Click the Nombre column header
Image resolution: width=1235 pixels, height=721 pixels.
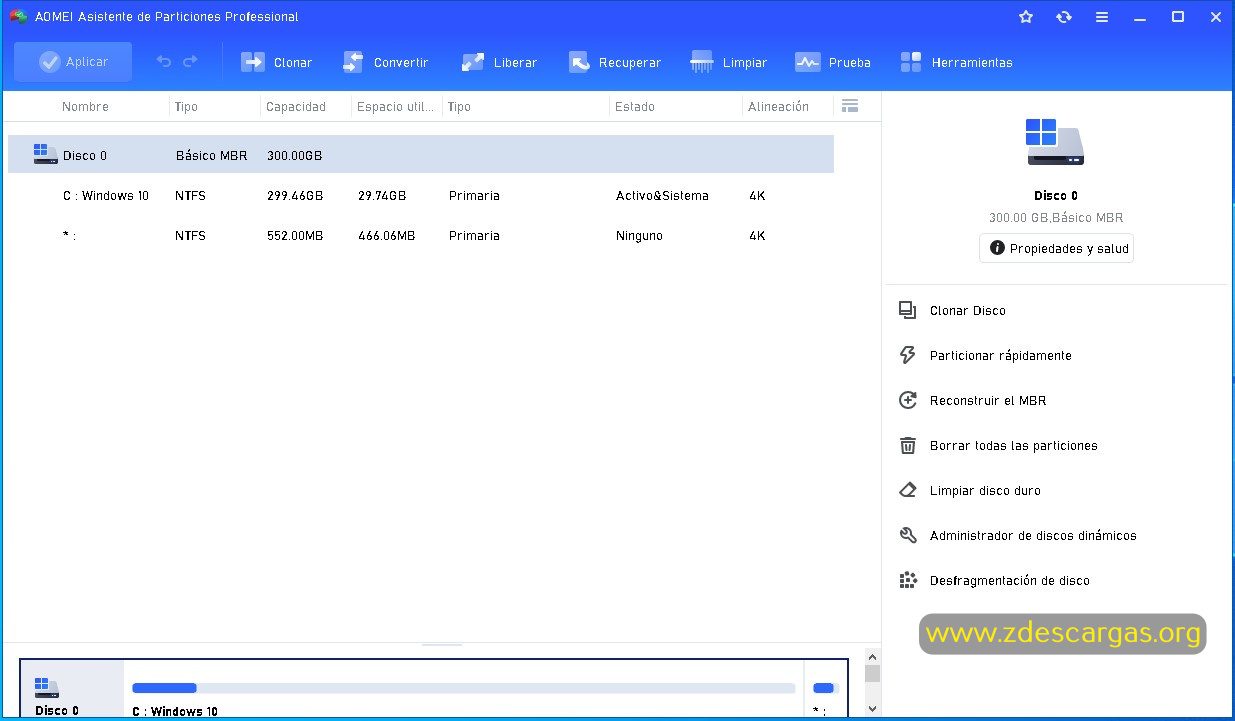point(85,106)
